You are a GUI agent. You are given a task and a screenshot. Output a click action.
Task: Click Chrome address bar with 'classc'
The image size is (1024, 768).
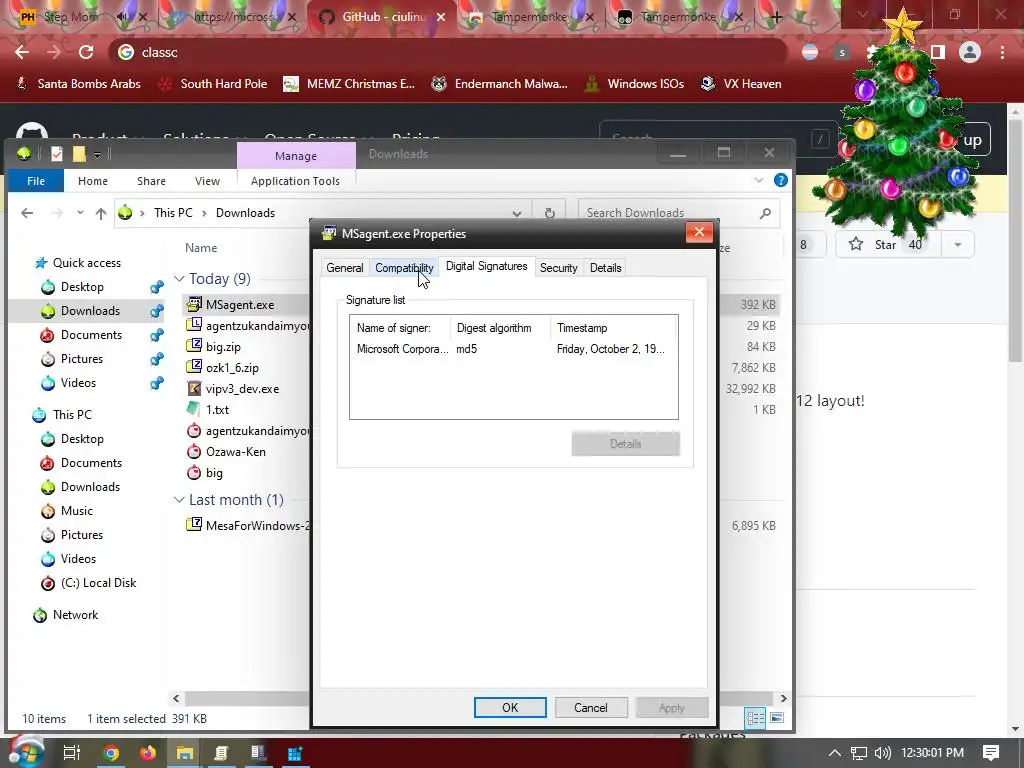pos(447,52)
